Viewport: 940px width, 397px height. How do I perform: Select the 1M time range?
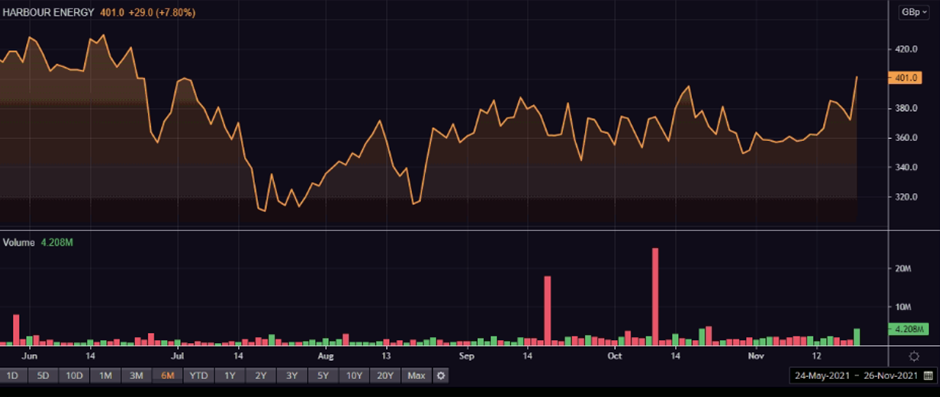click(106, 376)
